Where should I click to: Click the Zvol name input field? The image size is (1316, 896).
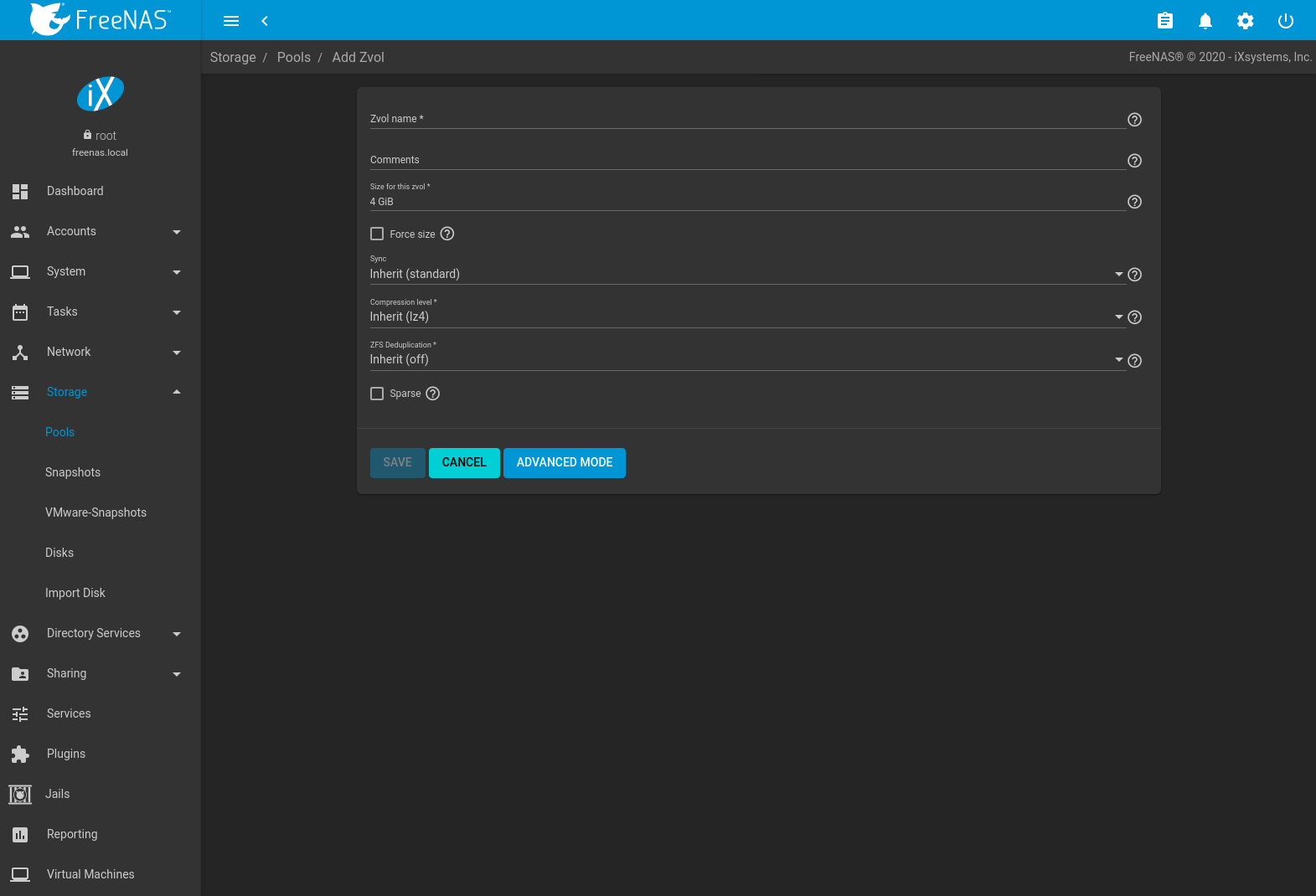click(746, 119)
